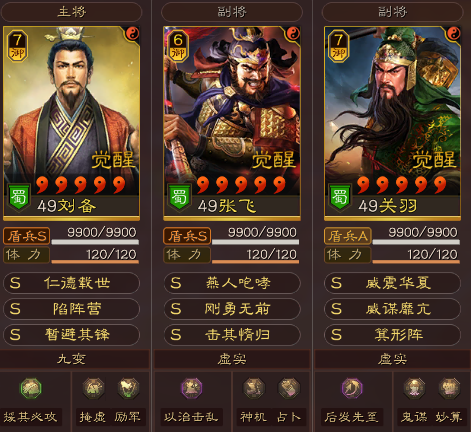Click the 蜀 faction badge on 张飞's card
The width and height of the screenshot is (471, 432).
click(x=179, y=197)
